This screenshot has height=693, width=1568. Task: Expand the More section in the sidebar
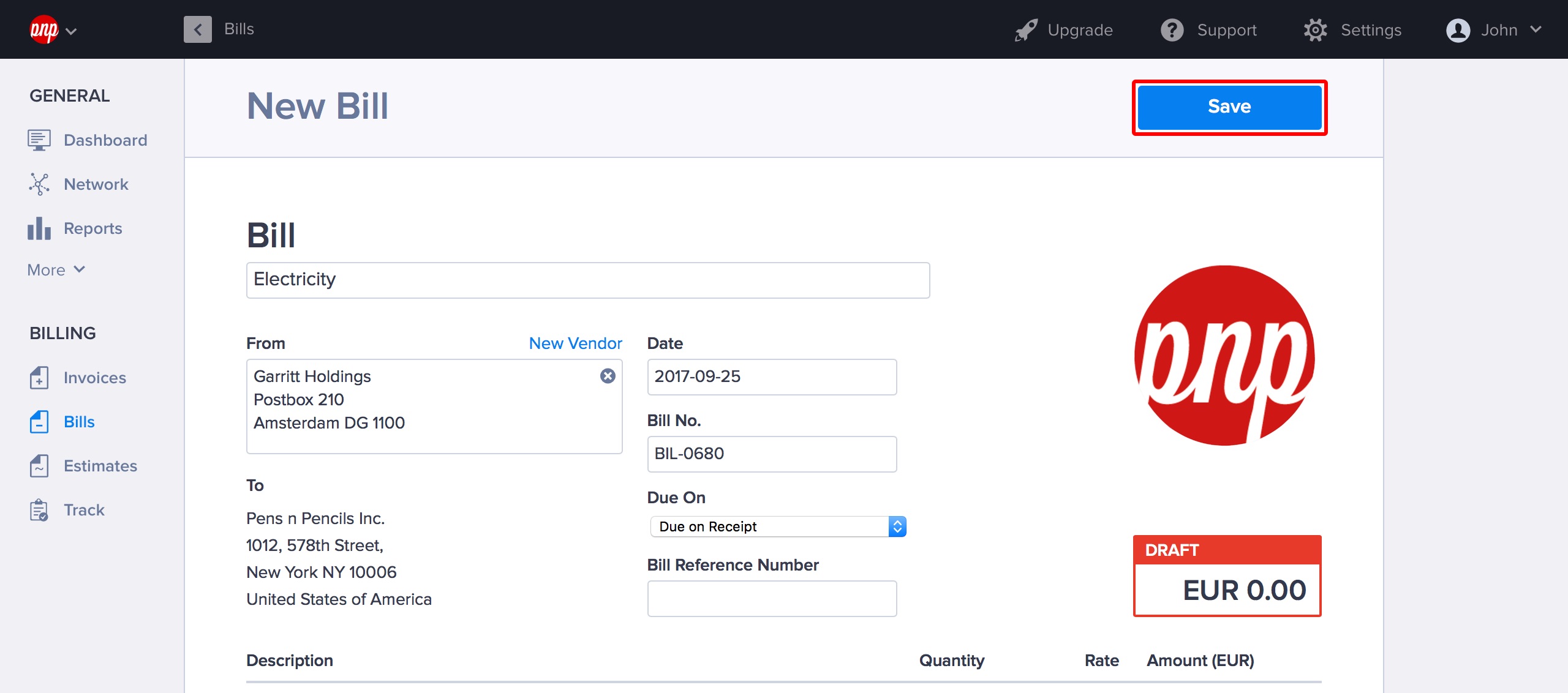(56, 270)
